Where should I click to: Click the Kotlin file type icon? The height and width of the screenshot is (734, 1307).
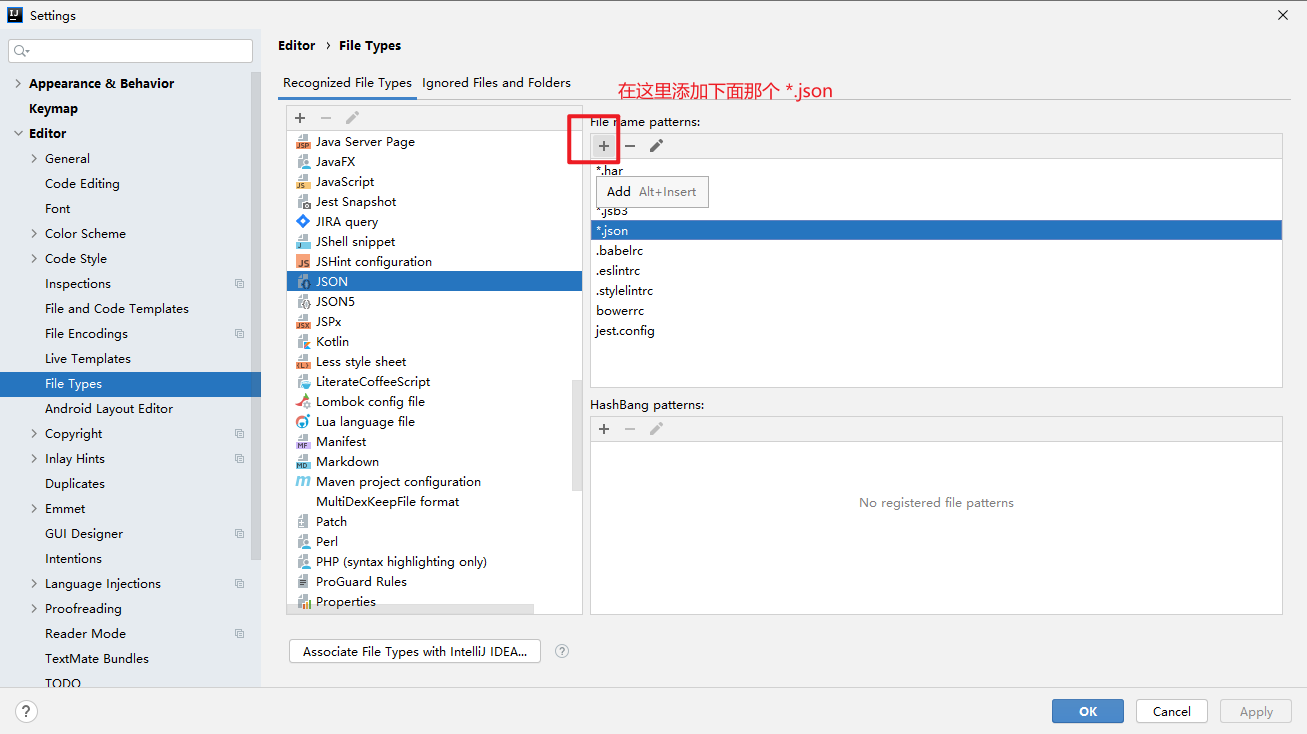[x=303, y=342]
